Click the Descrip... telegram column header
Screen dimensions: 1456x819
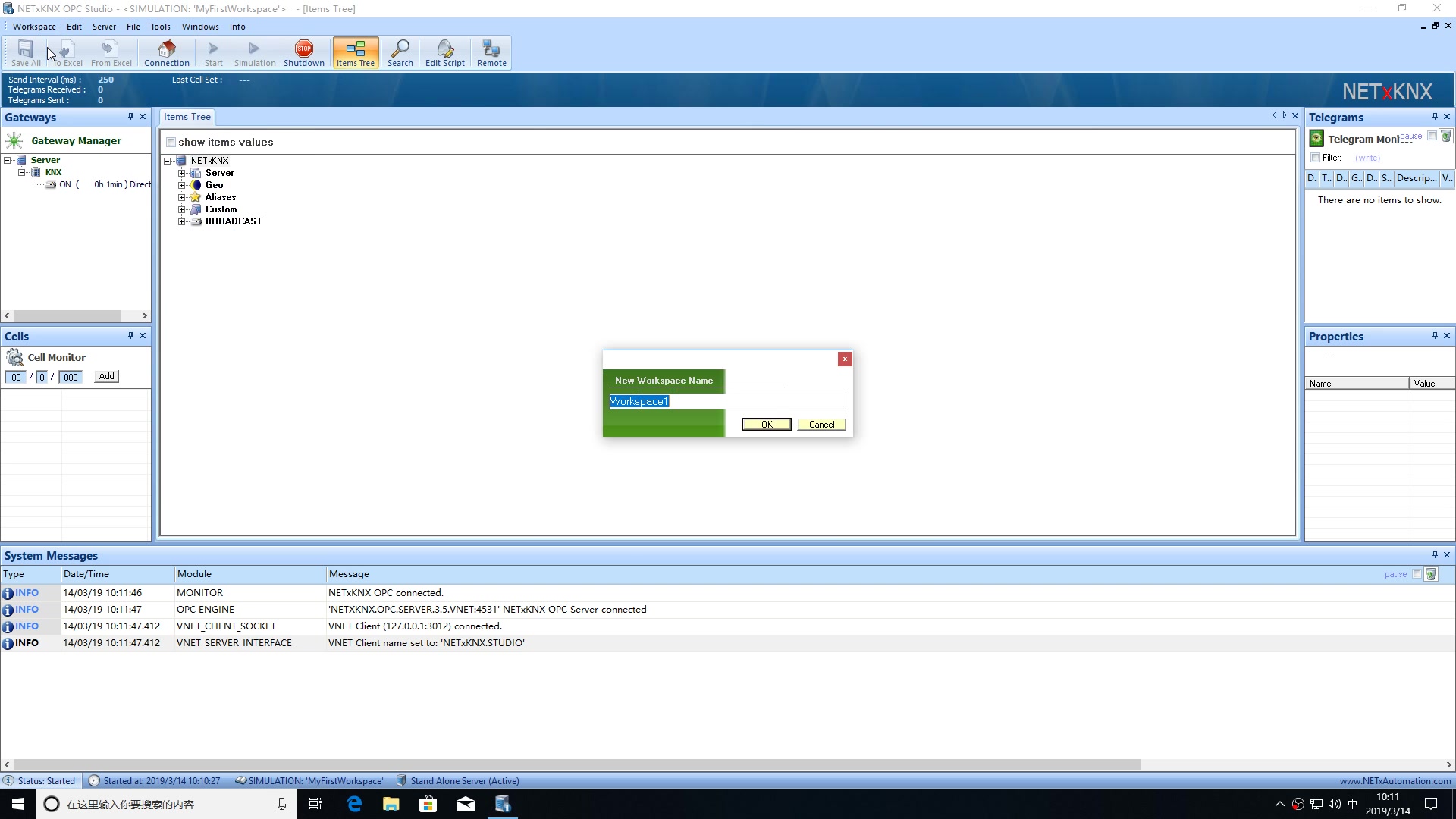point(1417,178)
